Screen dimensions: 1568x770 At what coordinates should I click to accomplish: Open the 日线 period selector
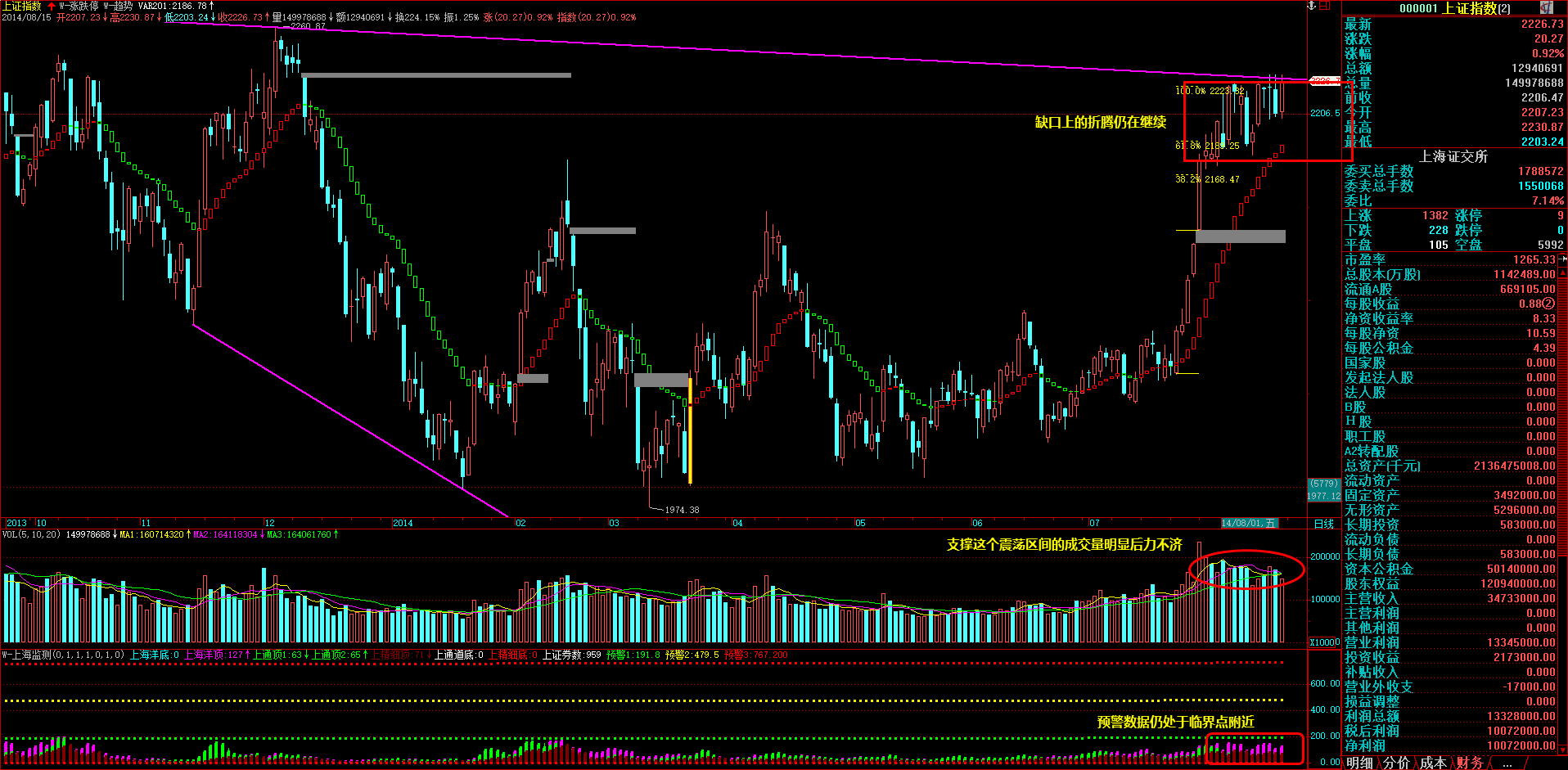click(1323, 524)
